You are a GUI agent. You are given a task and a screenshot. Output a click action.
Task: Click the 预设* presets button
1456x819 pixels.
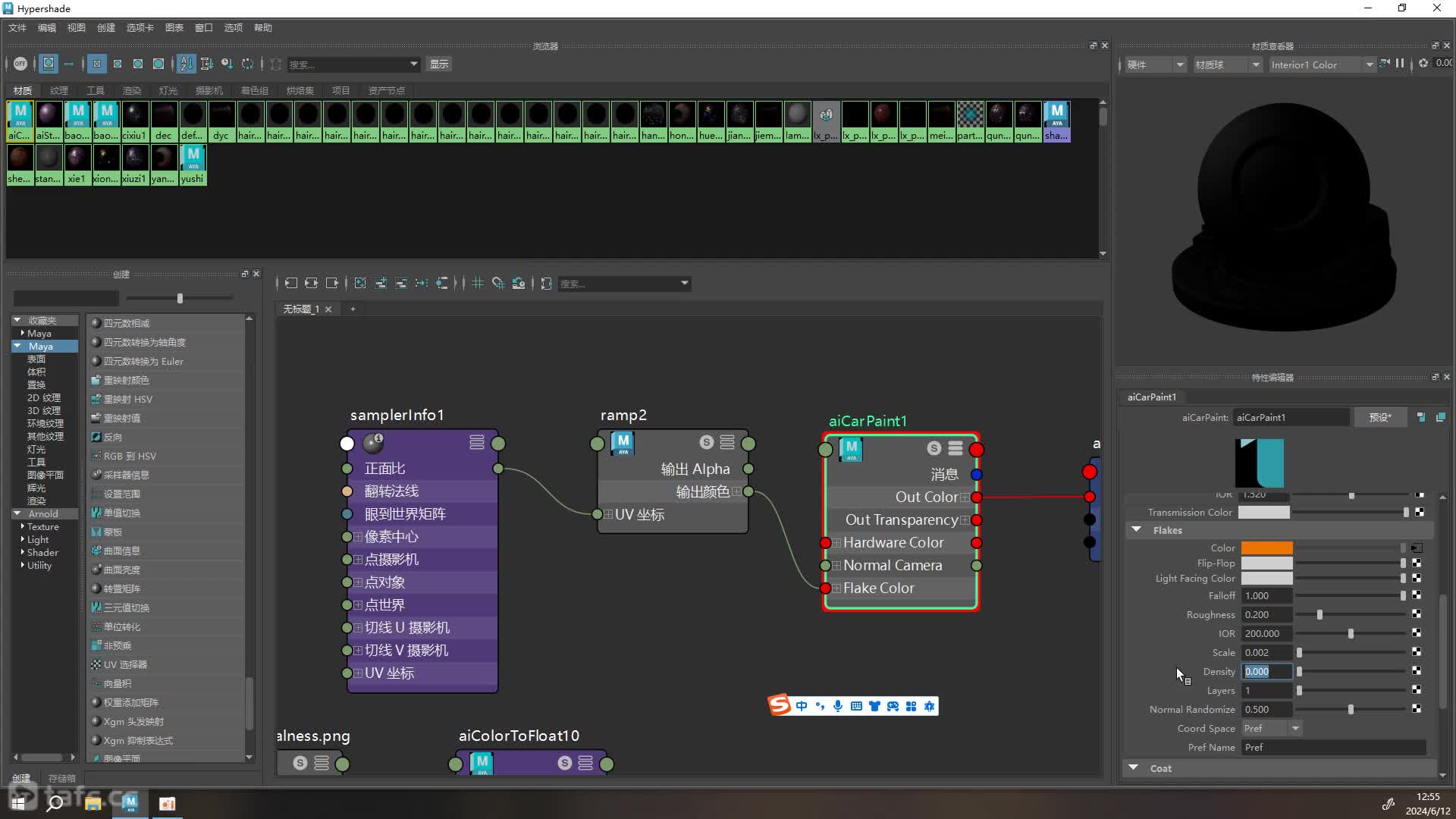(x=1379, y=418)
